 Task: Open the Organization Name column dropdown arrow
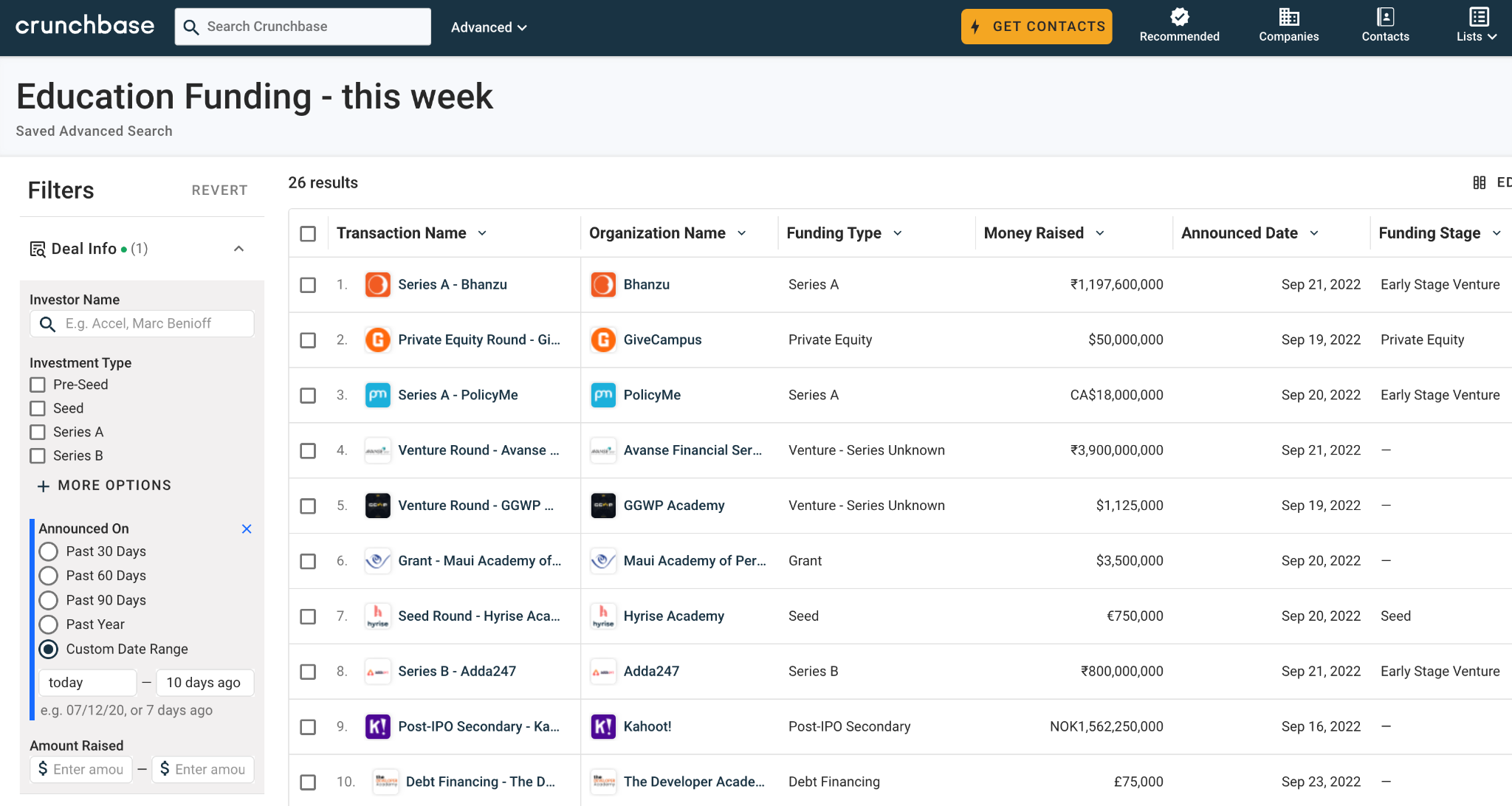[742, 233]
